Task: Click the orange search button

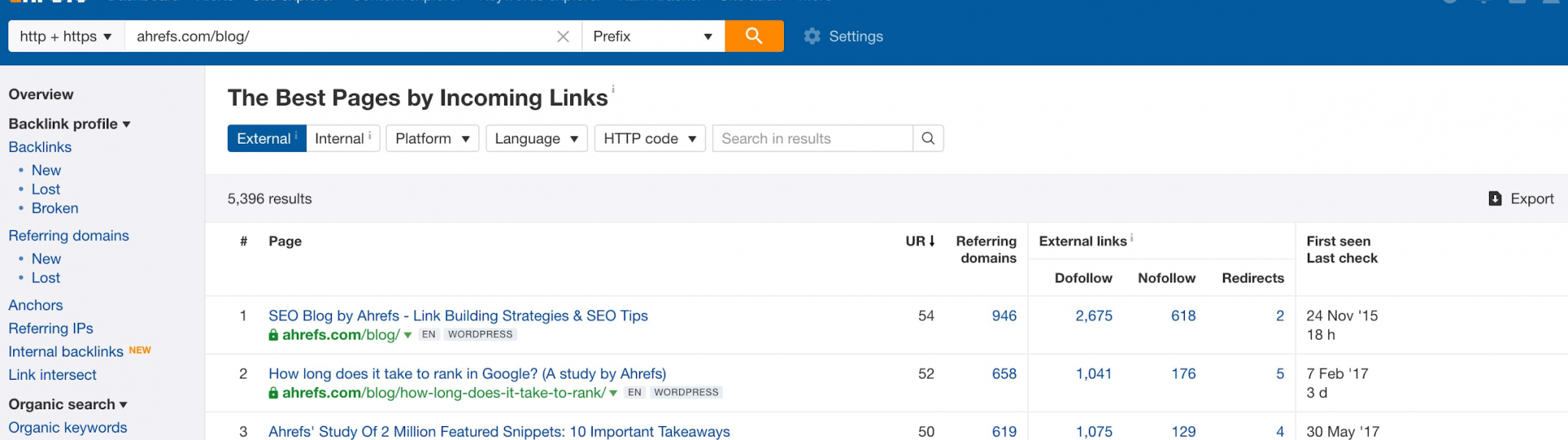Action: click(754, 36)
